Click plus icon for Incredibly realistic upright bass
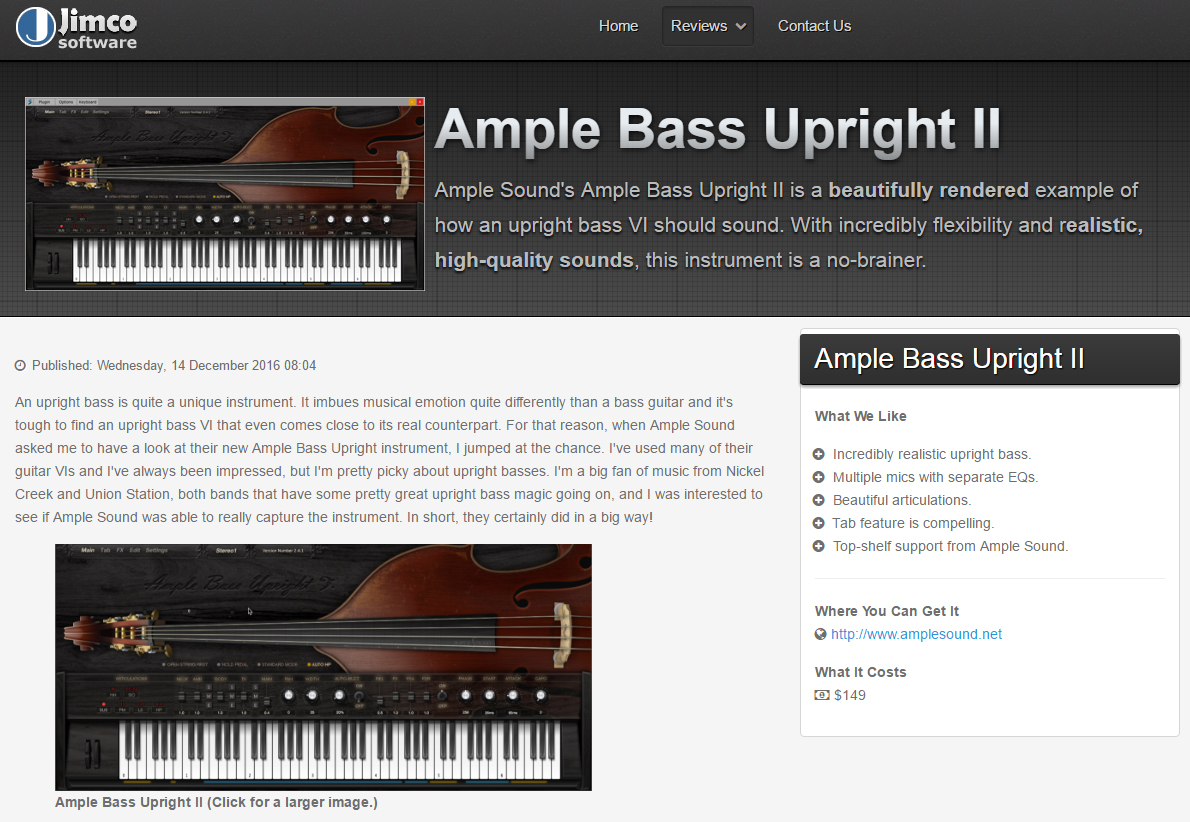Viewport: 1190px width, 822px height. (x=819, y=454)
